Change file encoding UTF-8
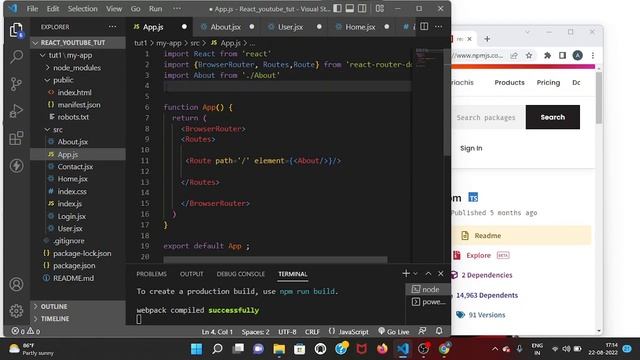Viewport: 640px width, 360px height. coord(287,331)
